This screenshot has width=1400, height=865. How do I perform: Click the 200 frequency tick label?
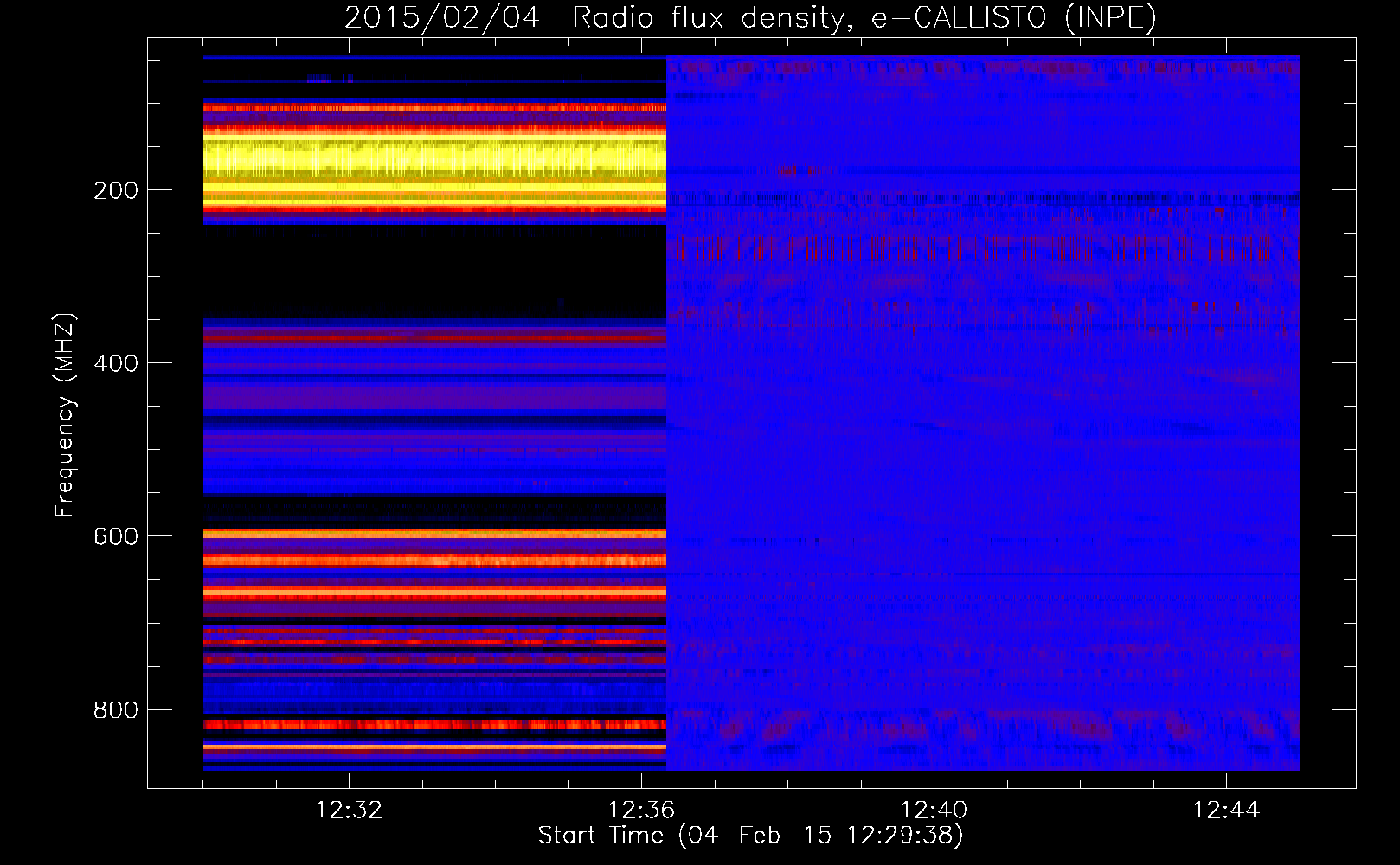click(116, 190)
